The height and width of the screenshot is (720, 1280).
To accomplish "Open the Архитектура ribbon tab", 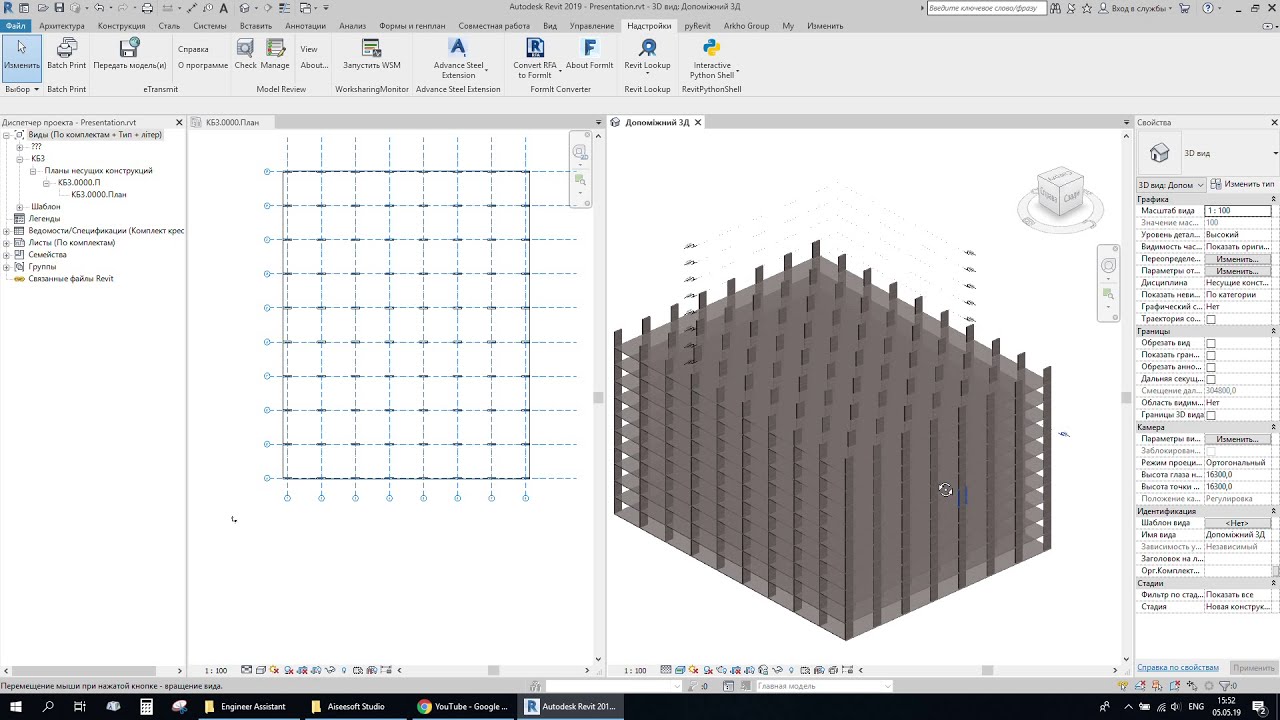I will (62, 26).
